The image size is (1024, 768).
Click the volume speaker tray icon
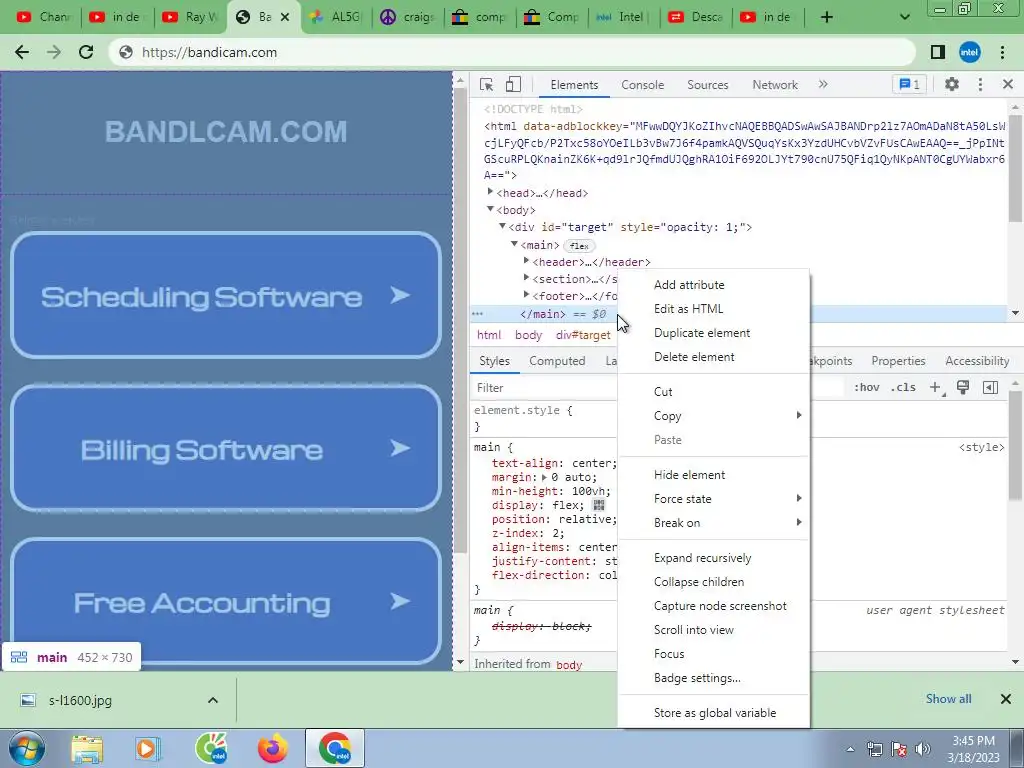(x=923, y=749)
